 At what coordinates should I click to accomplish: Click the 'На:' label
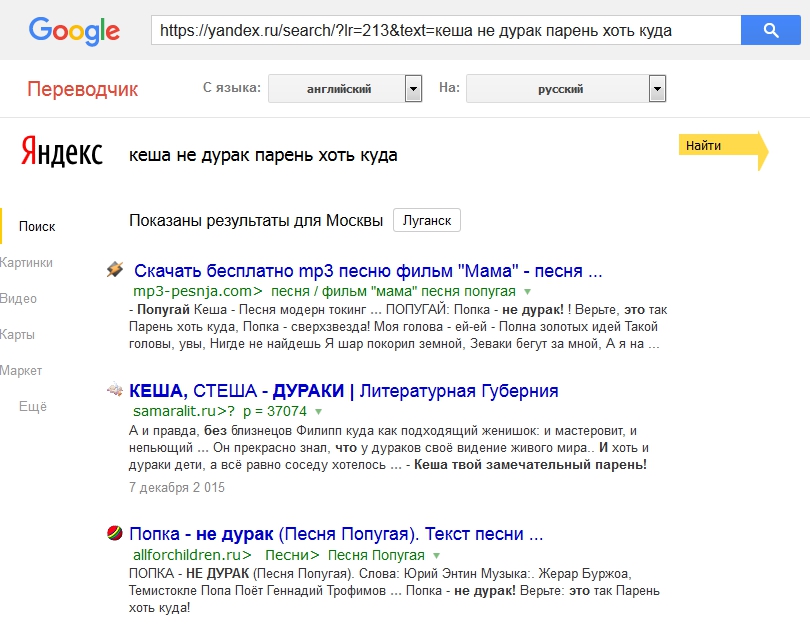(x=449, y=88)
